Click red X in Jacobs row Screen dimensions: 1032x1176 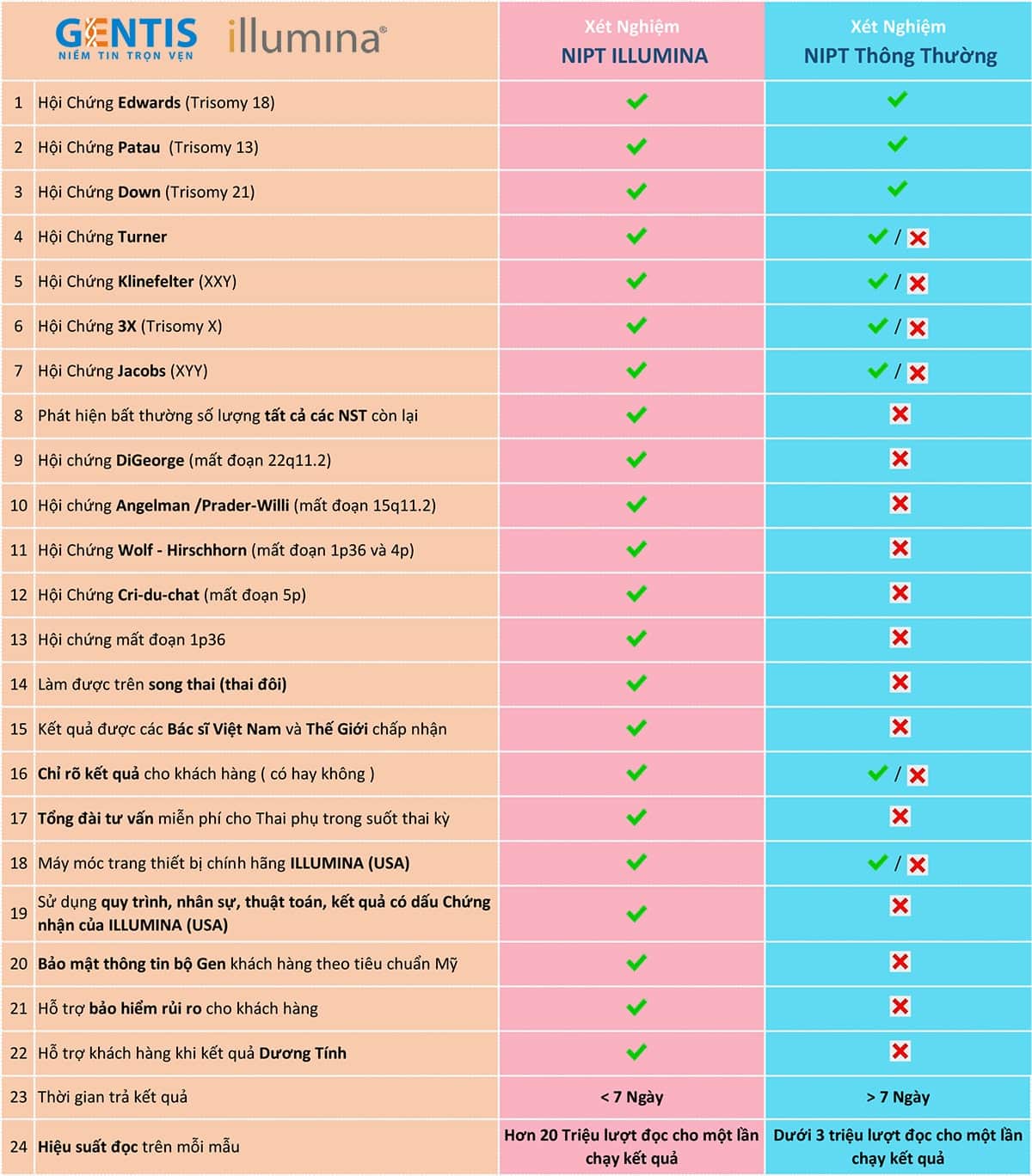918,373
